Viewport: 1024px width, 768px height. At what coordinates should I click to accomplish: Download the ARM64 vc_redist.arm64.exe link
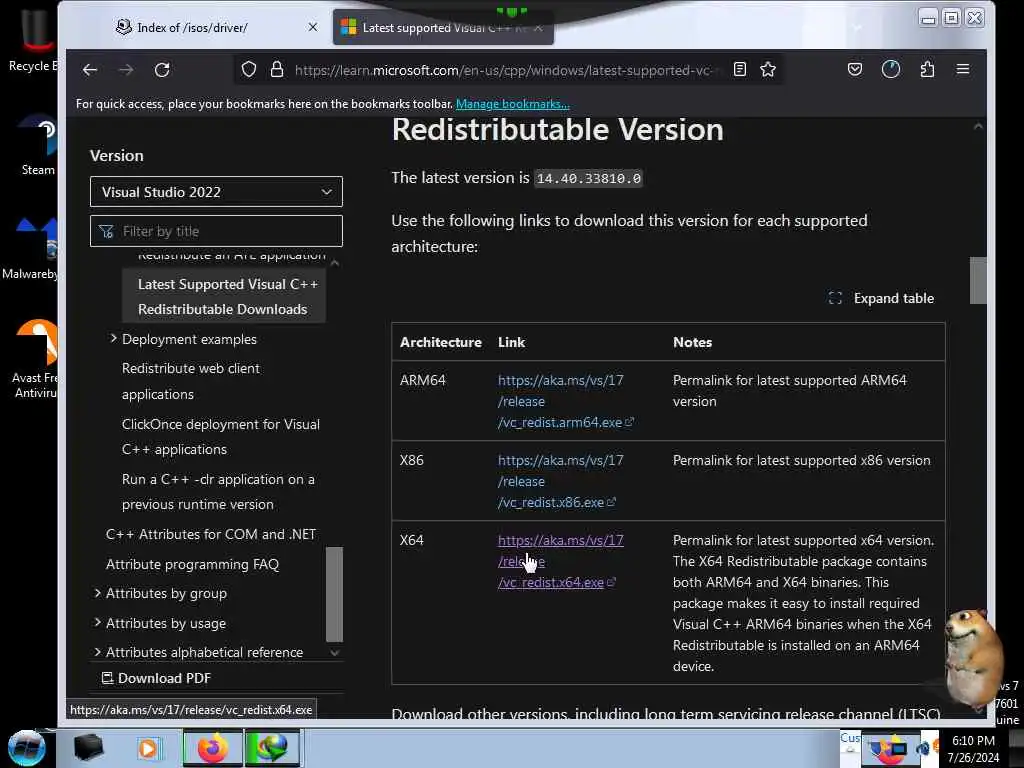tap(566, 401)
